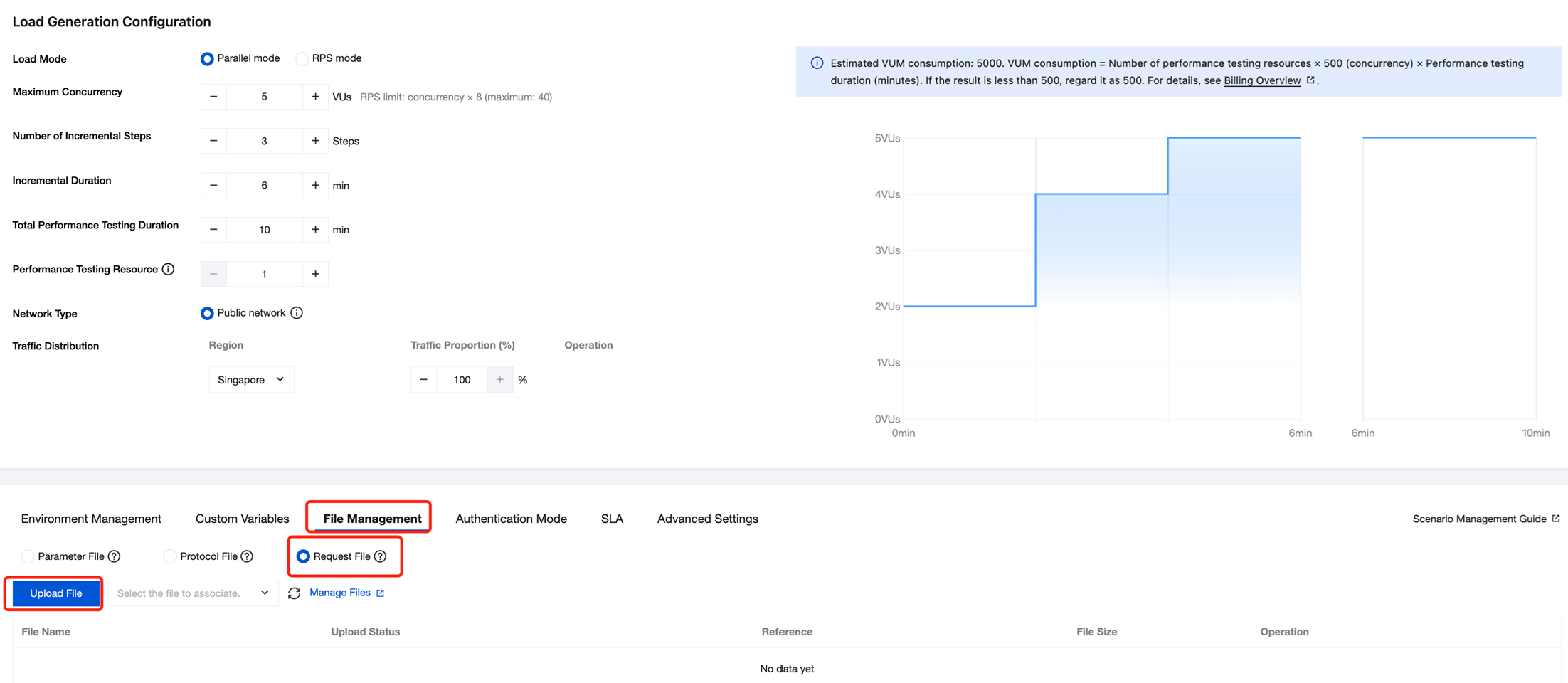Click the Public network info icon
The height and width of the screenshot is (683, 1568).
[x=297, y=313]
